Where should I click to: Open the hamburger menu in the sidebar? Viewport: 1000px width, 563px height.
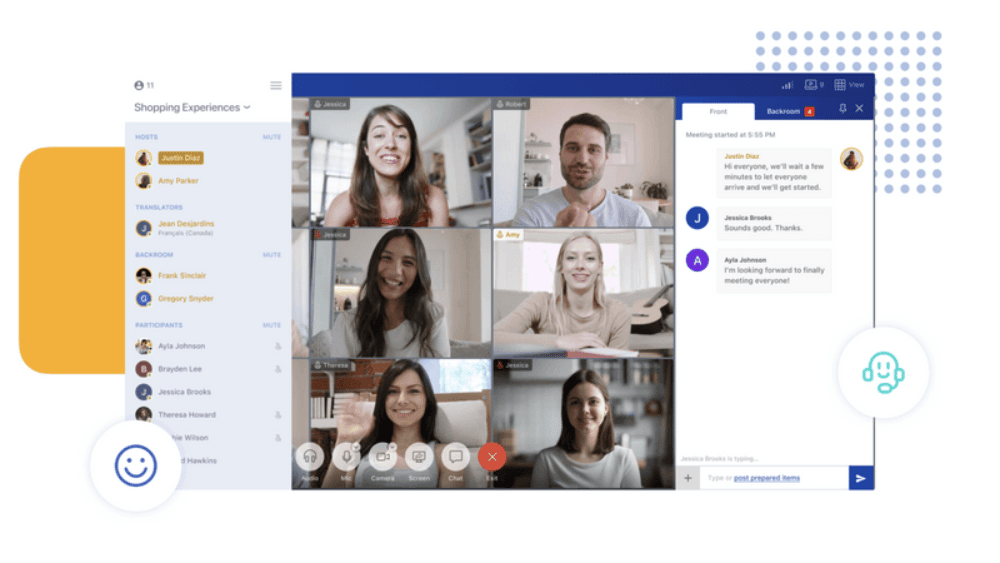(276, 85)
